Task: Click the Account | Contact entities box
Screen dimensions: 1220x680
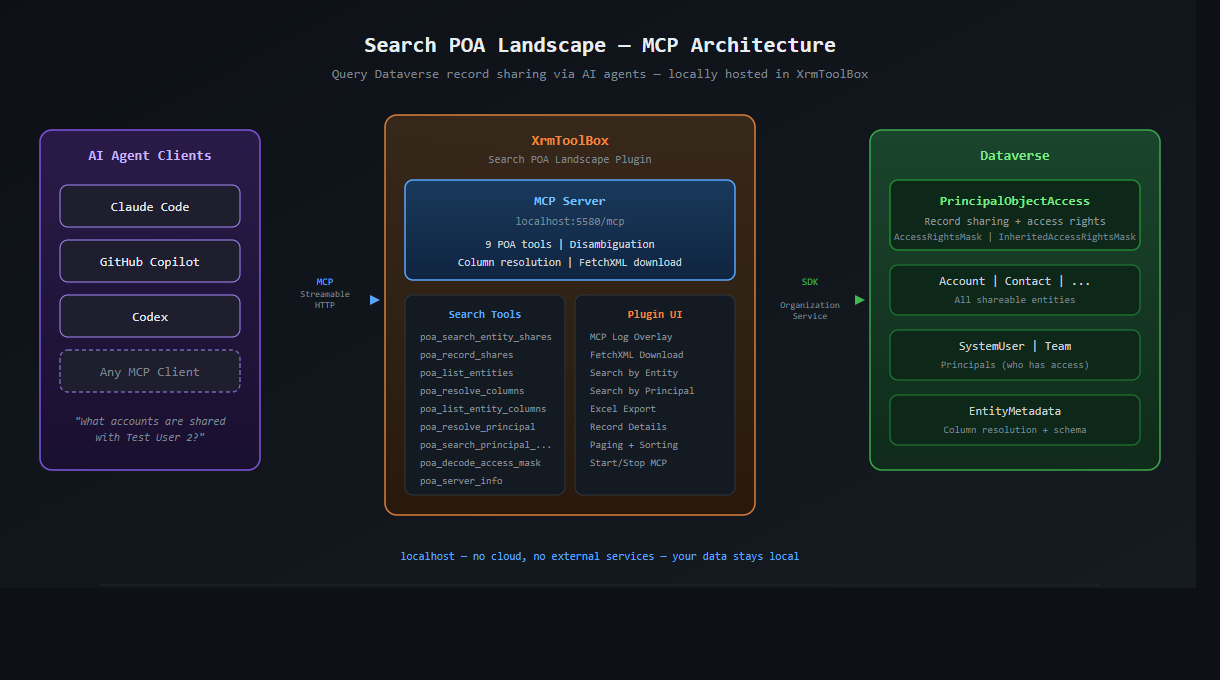Action: point(1014,290)
